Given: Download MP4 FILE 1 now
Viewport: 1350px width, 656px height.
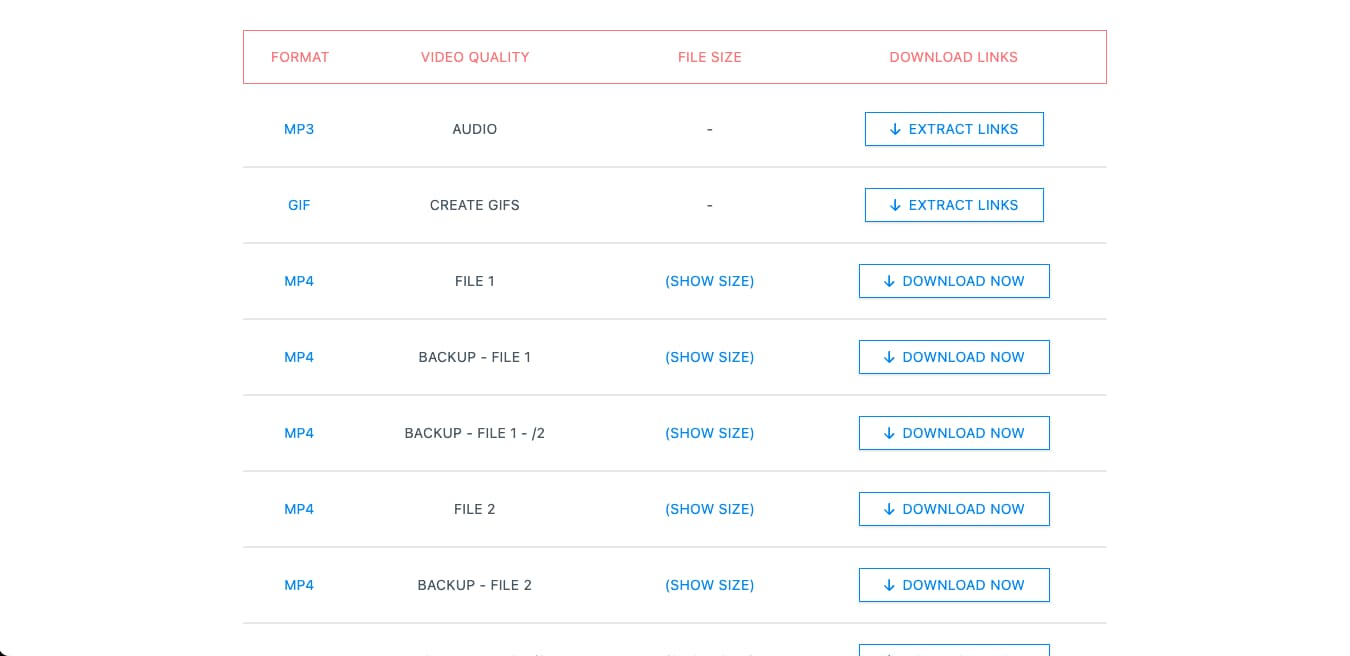Looking at the screenshot, I should pyautogui.click(x=954, y=281).
